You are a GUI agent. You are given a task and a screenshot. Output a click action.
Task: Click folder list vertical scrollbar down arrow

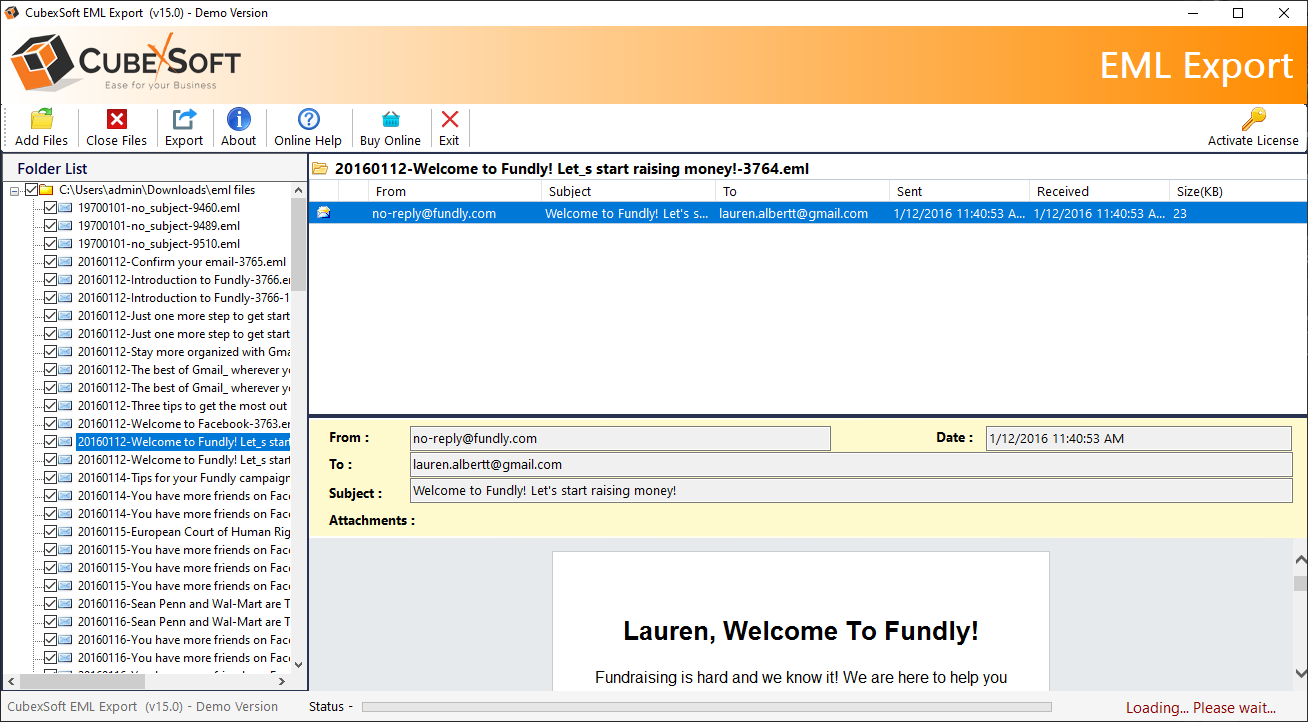click(x=299, y=664)
